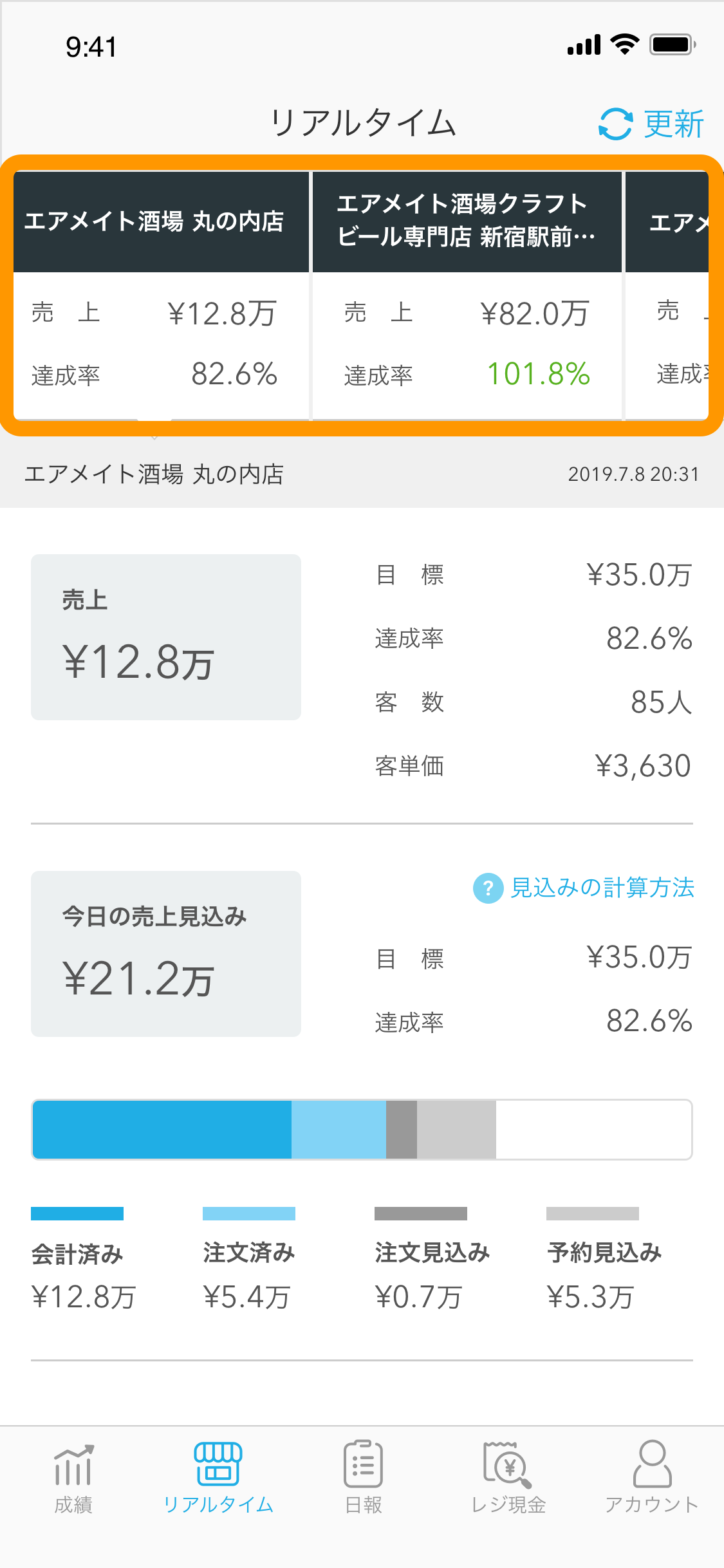Open the レジ現金 receipt icon
This screenshot has width=724, height=1568.
(508, 1464)
